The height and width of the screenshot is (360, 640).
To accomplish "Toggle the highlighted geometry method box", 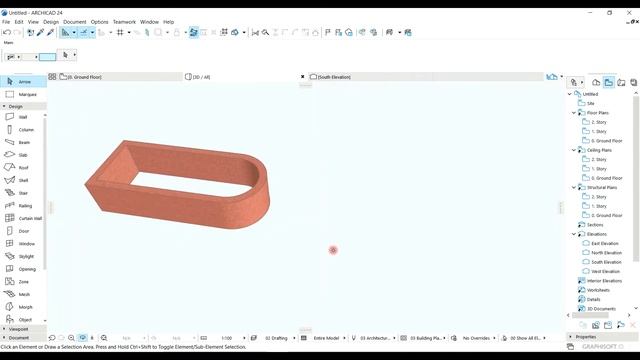I will (x=47, y=57).
